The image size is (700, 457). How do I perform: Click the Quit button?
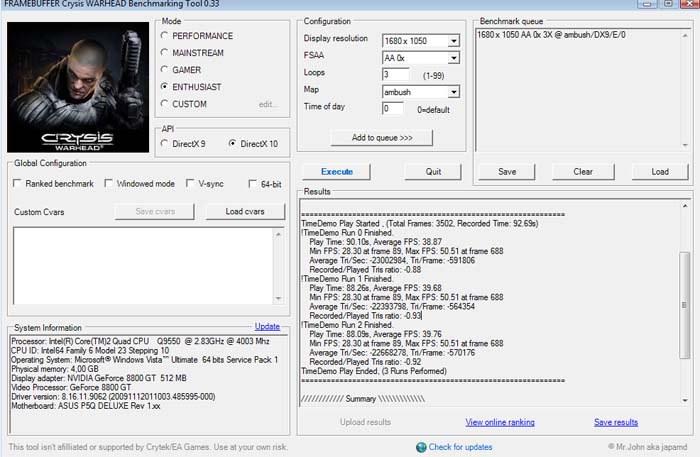coord(433,172)
